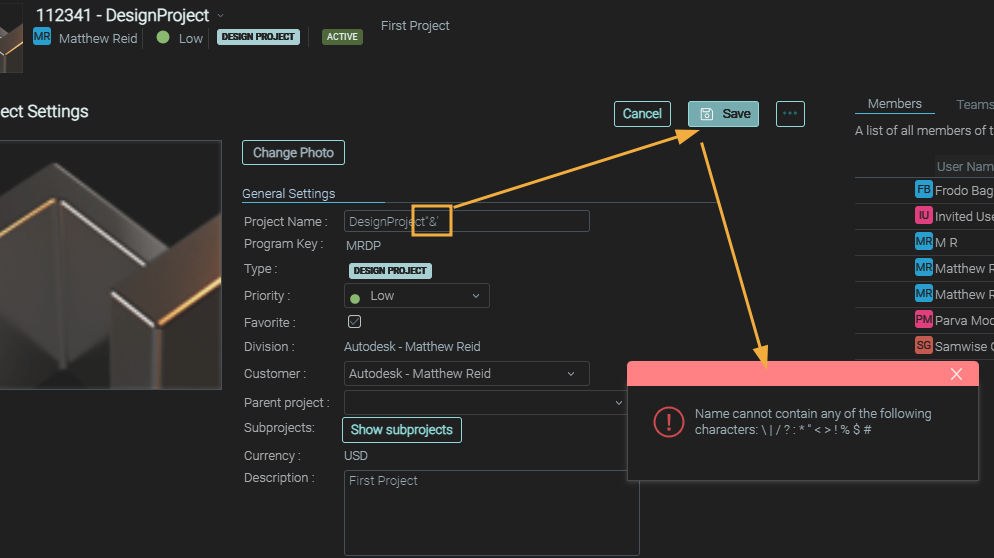Click Frodo's FB avatar icon
The image size is (994, 558).
924,189
